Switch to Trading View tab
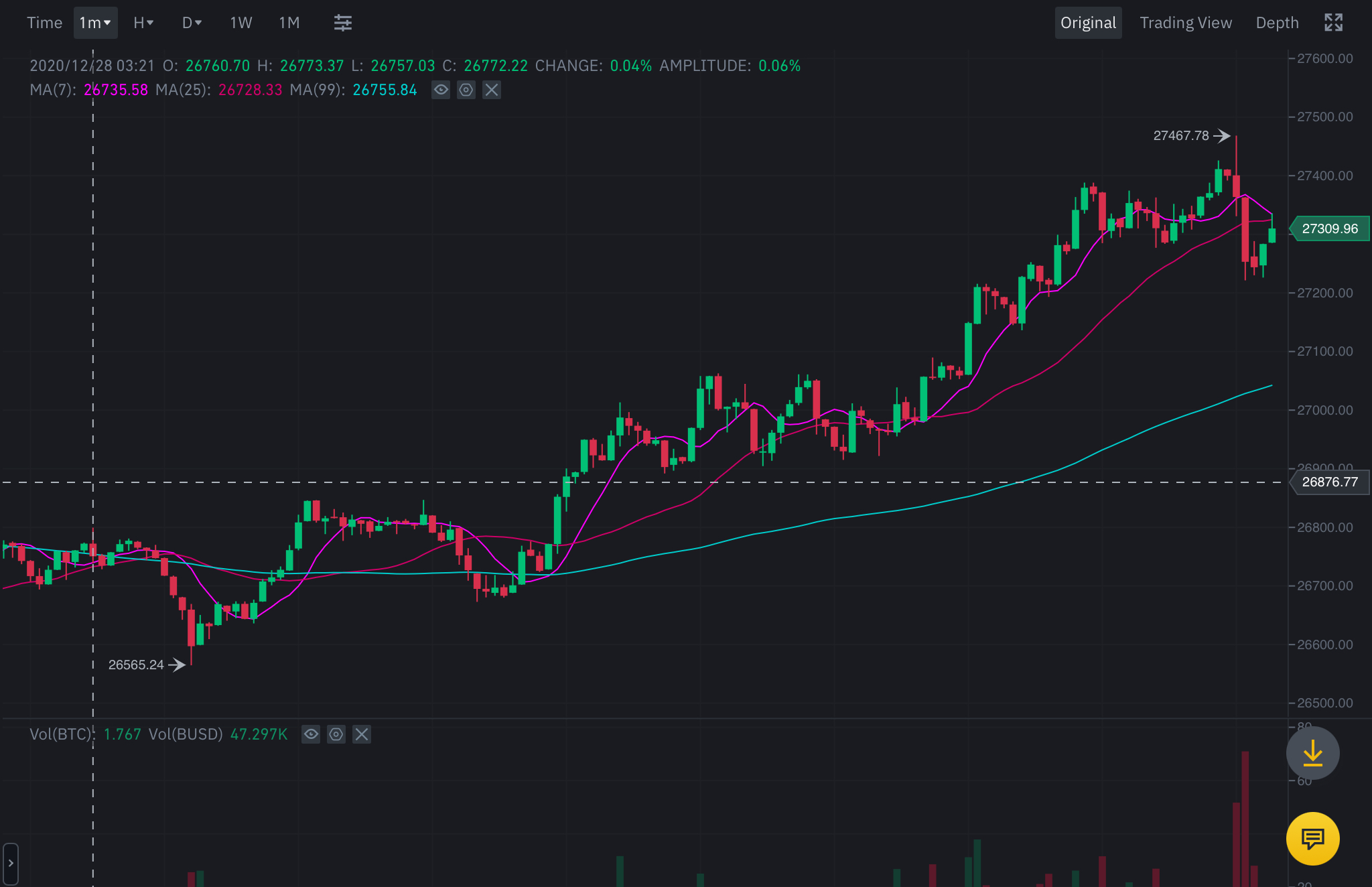The height and width of the screenshot is (887, 1372). 1185,23
